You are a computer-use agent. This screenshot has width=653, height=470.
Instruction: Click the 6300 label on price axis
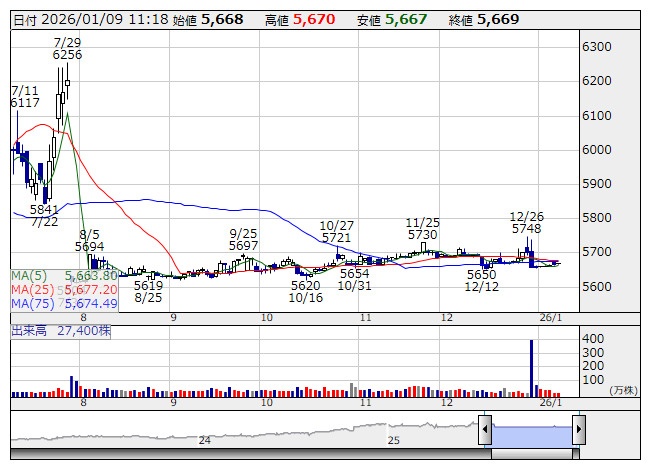tap(597, 47)
